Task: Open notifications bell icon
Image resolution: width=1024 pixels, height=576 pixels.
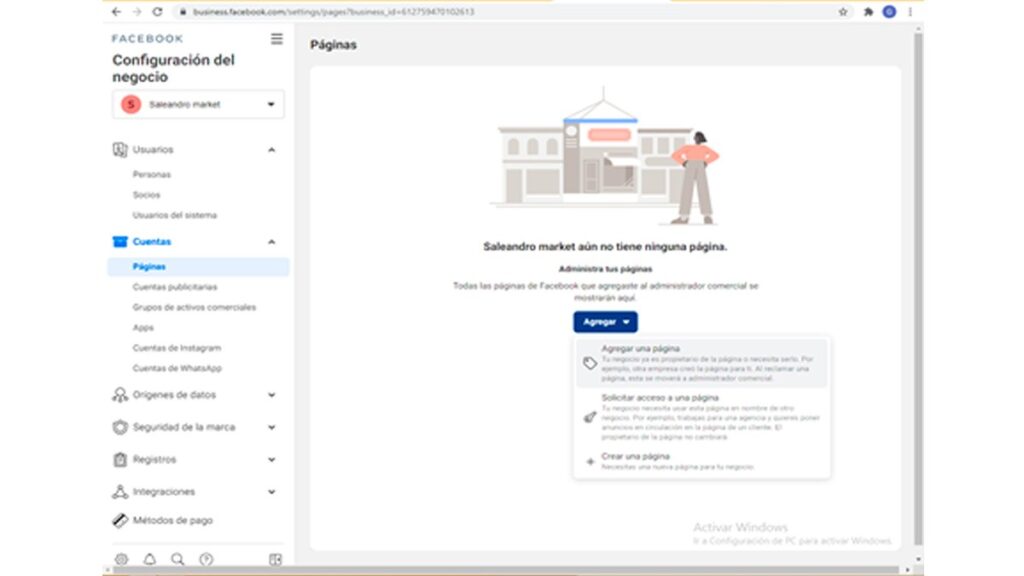Action: point(150,559)
